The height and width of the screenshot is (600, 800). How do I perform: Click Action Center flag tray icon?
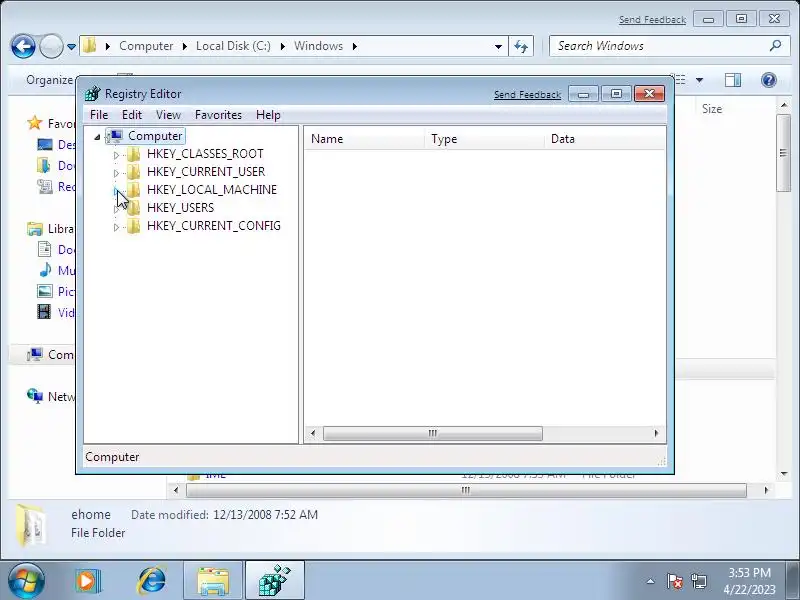coord(674,581)
